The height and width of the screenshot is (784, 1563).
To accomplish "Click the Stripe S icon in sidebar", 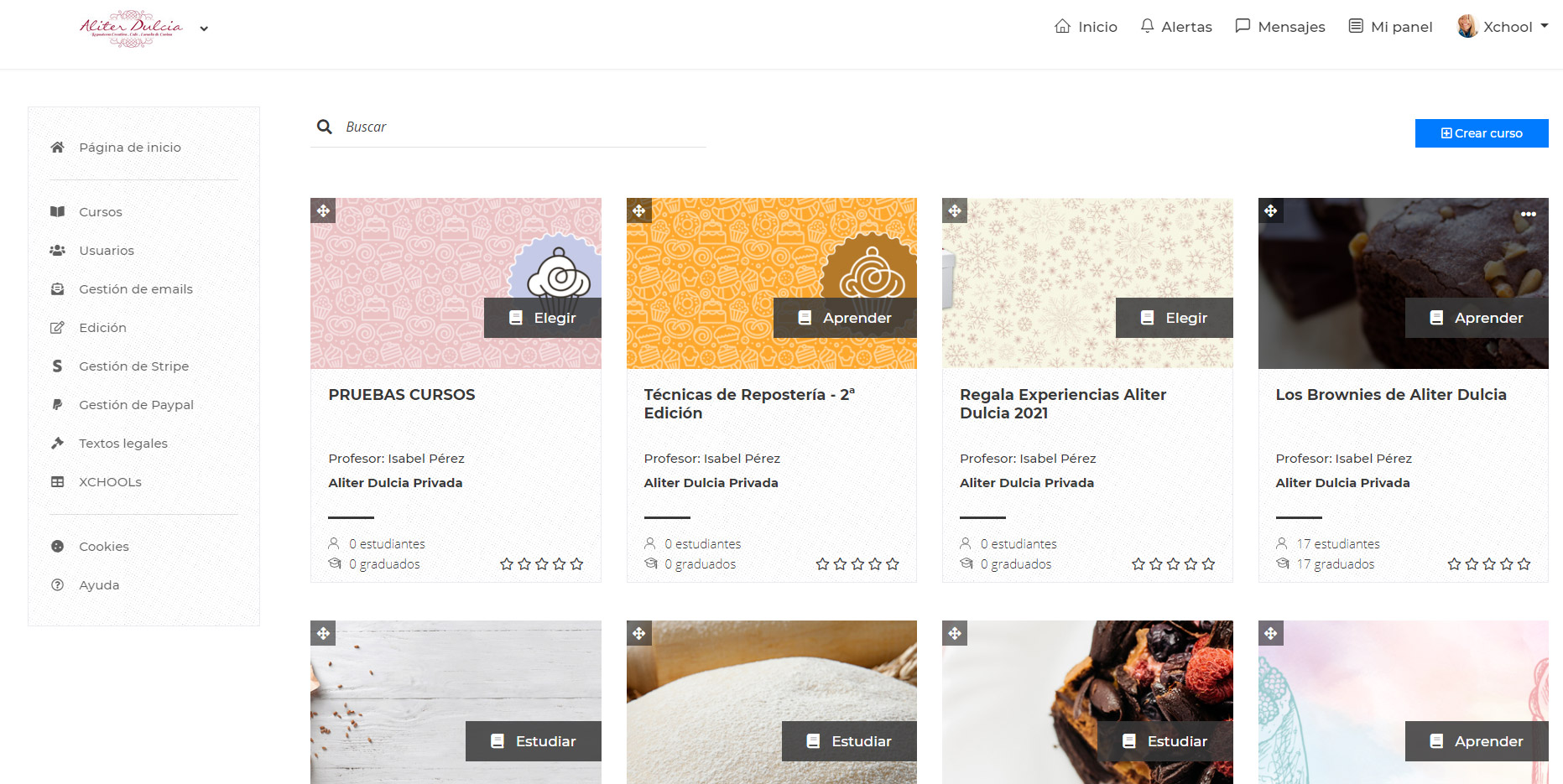I will tap(57, 366).
